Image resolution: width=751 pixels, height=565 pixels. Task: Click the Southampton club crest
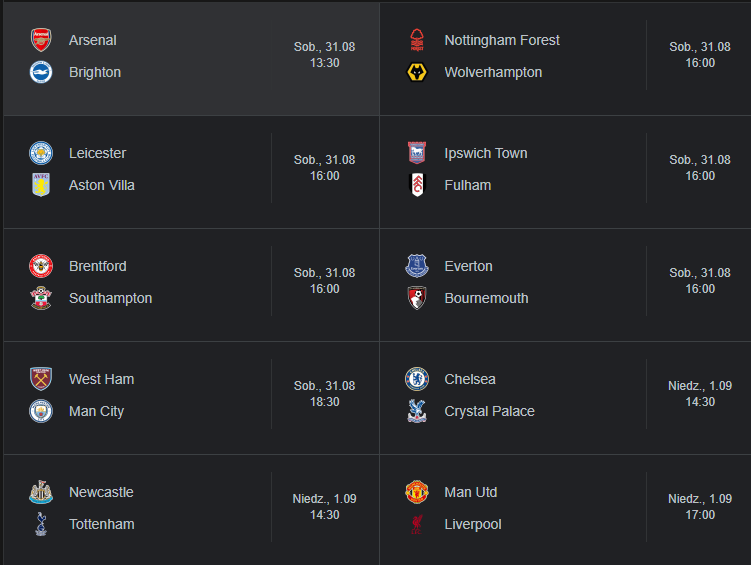tap(41, 298)
